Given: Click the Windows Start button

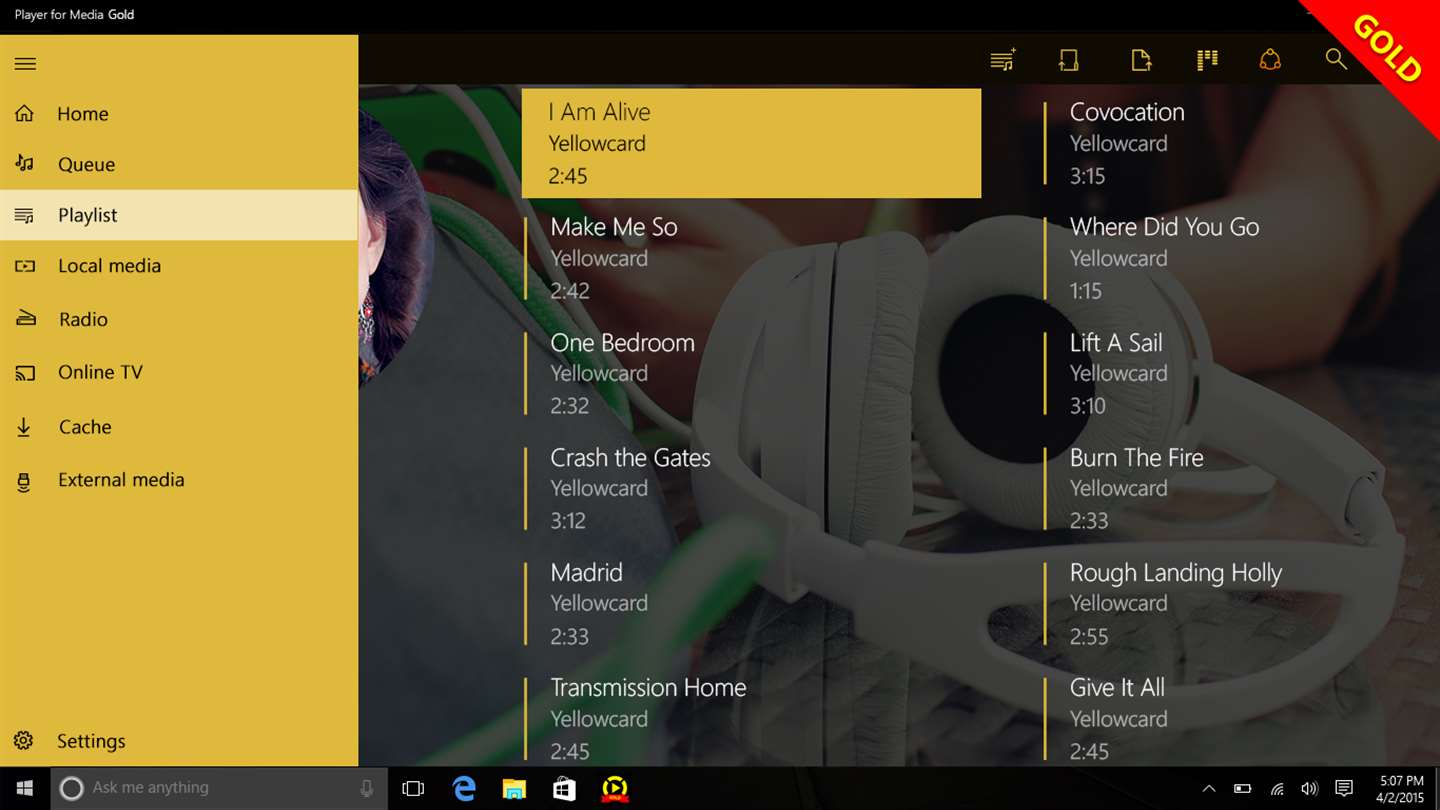Looking at the screenshot, I should click(x=25, y=788).
